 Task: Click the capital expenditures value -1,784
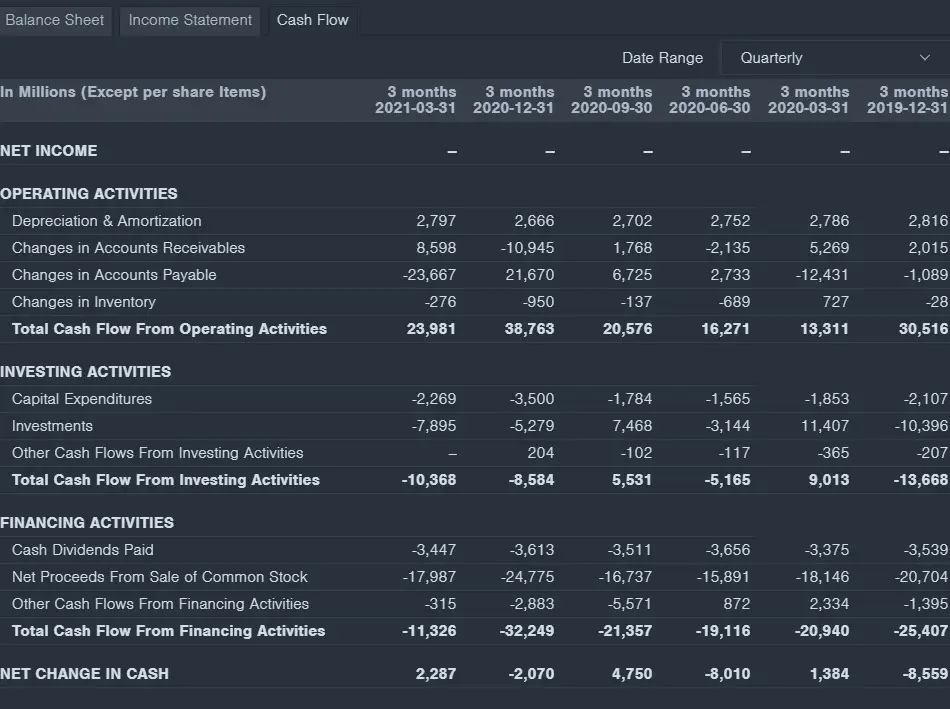[x=630, y=399]
